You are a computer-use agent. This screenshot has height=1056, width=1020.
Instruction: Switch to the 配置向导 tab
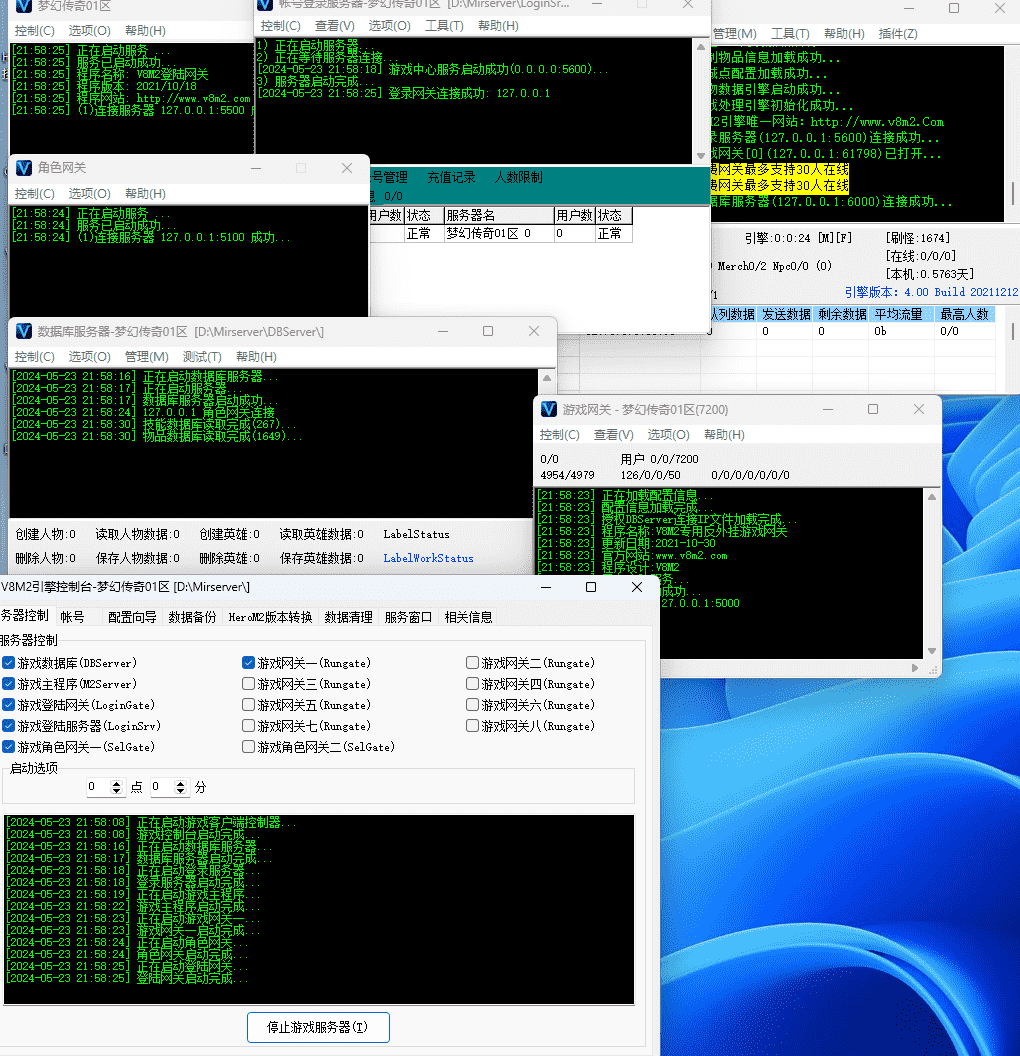(132, 617)
